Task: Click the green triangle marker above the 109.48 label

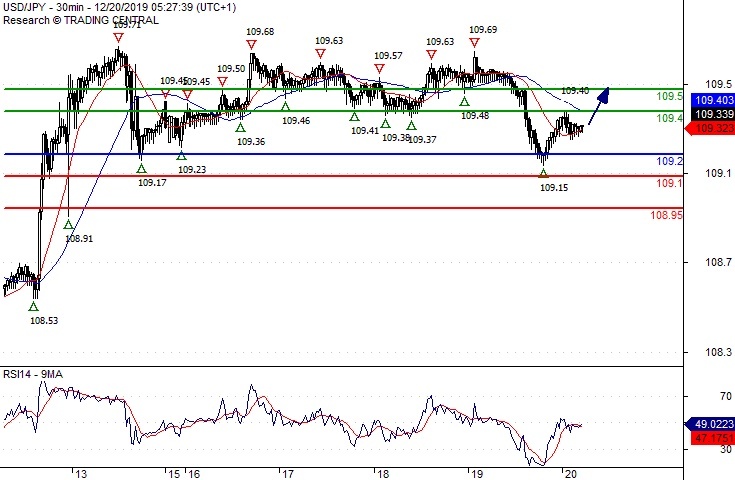Action: pos(464,101)
